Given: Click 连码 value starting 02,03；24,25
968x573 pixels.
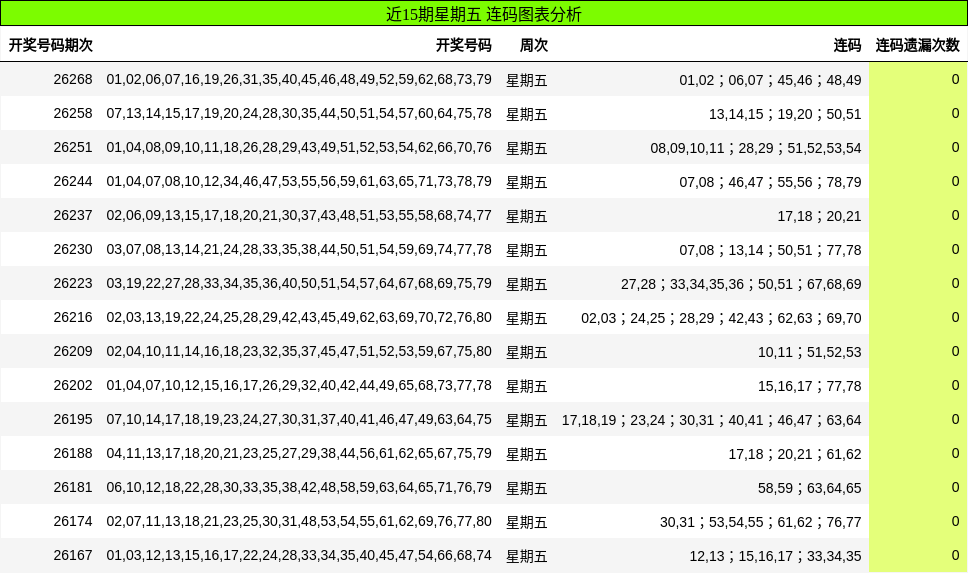Looking at the screenshot, I should (721, 318).
